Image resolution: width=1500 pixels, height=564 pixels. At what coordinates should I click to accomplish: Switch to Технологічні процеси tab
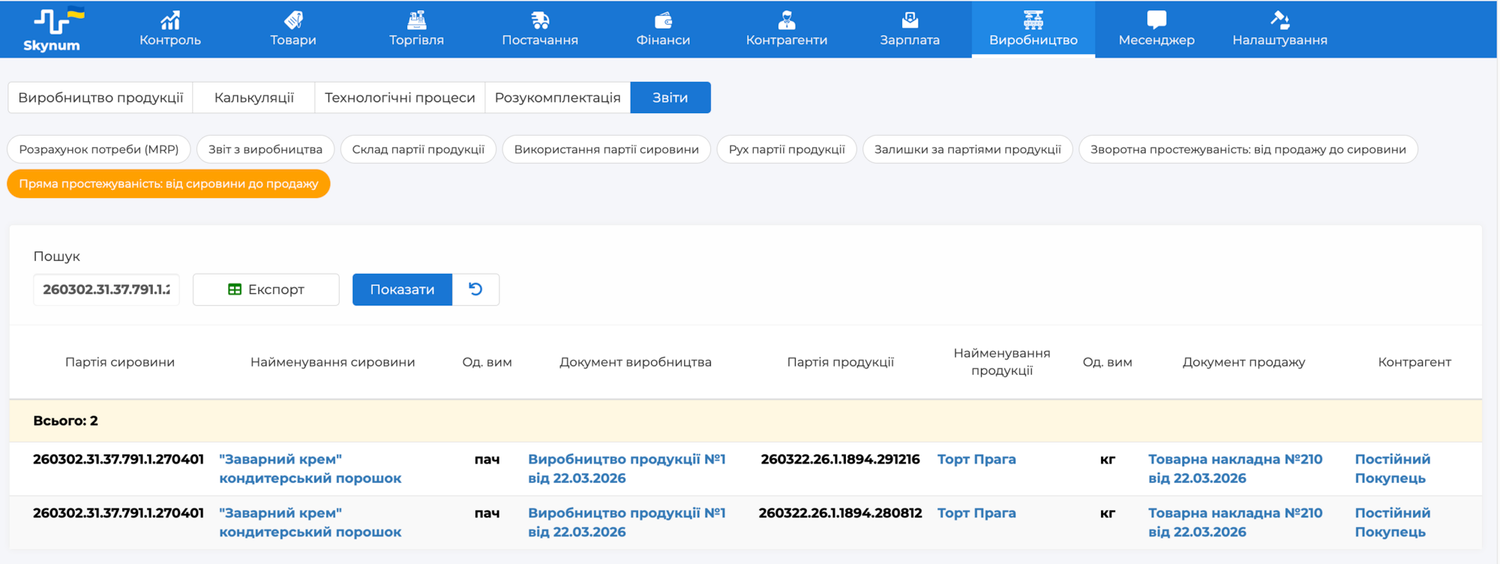tap(400, 98)
